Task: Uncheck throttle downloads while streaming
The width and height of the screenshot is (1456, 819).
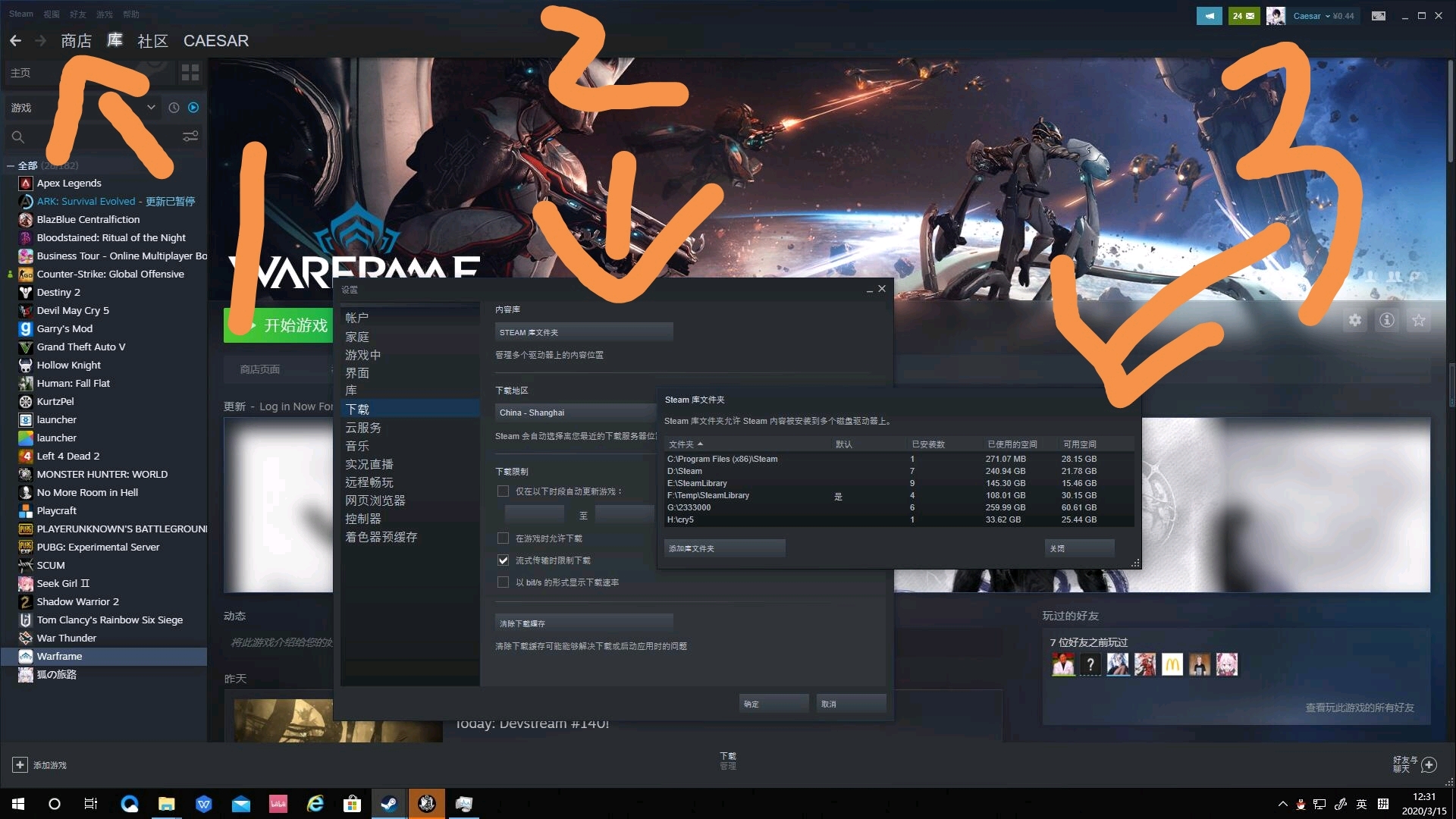Action: pyautogui.click(x=503, y=560)
